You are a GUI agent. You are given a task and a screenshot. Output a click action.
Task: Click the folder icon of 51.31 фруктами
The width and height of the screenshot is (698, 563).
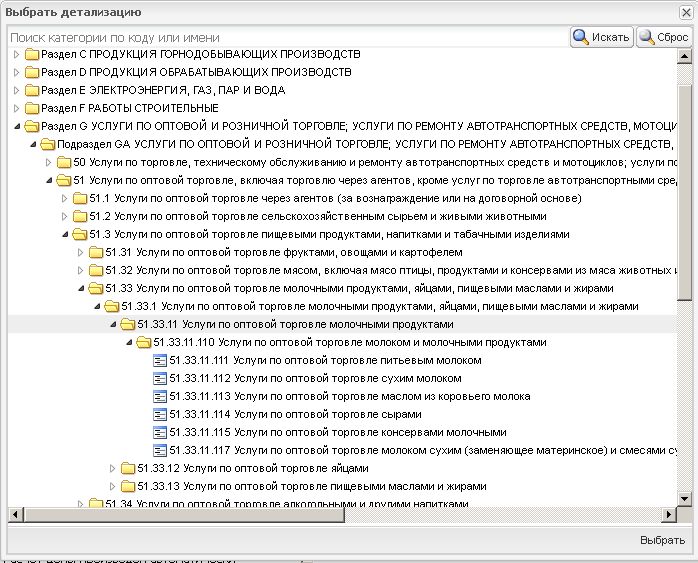point(96,252)
